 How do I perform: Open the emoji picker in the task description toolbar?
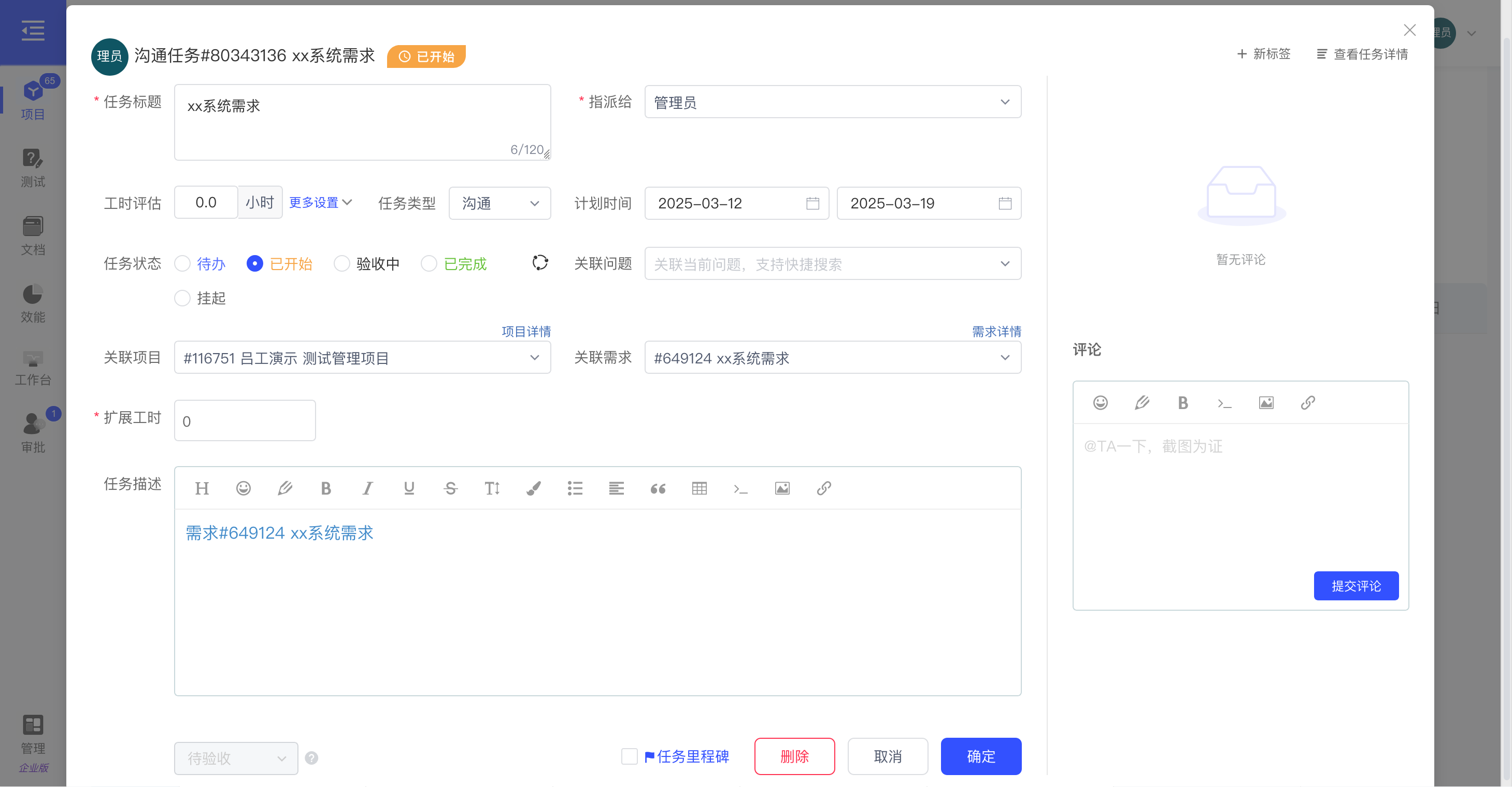click(243, 488)
